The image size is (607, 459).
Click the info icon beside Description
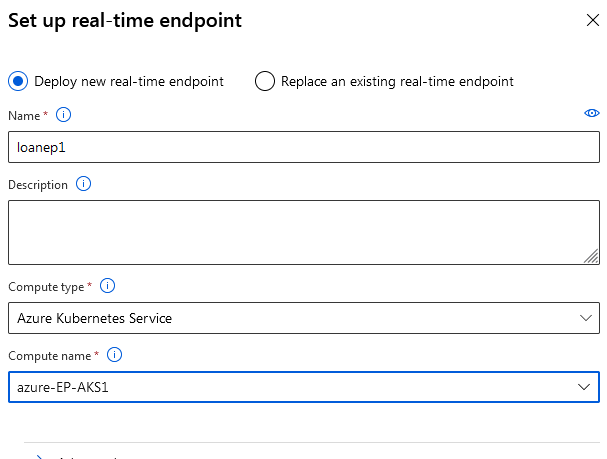(83, 184)
